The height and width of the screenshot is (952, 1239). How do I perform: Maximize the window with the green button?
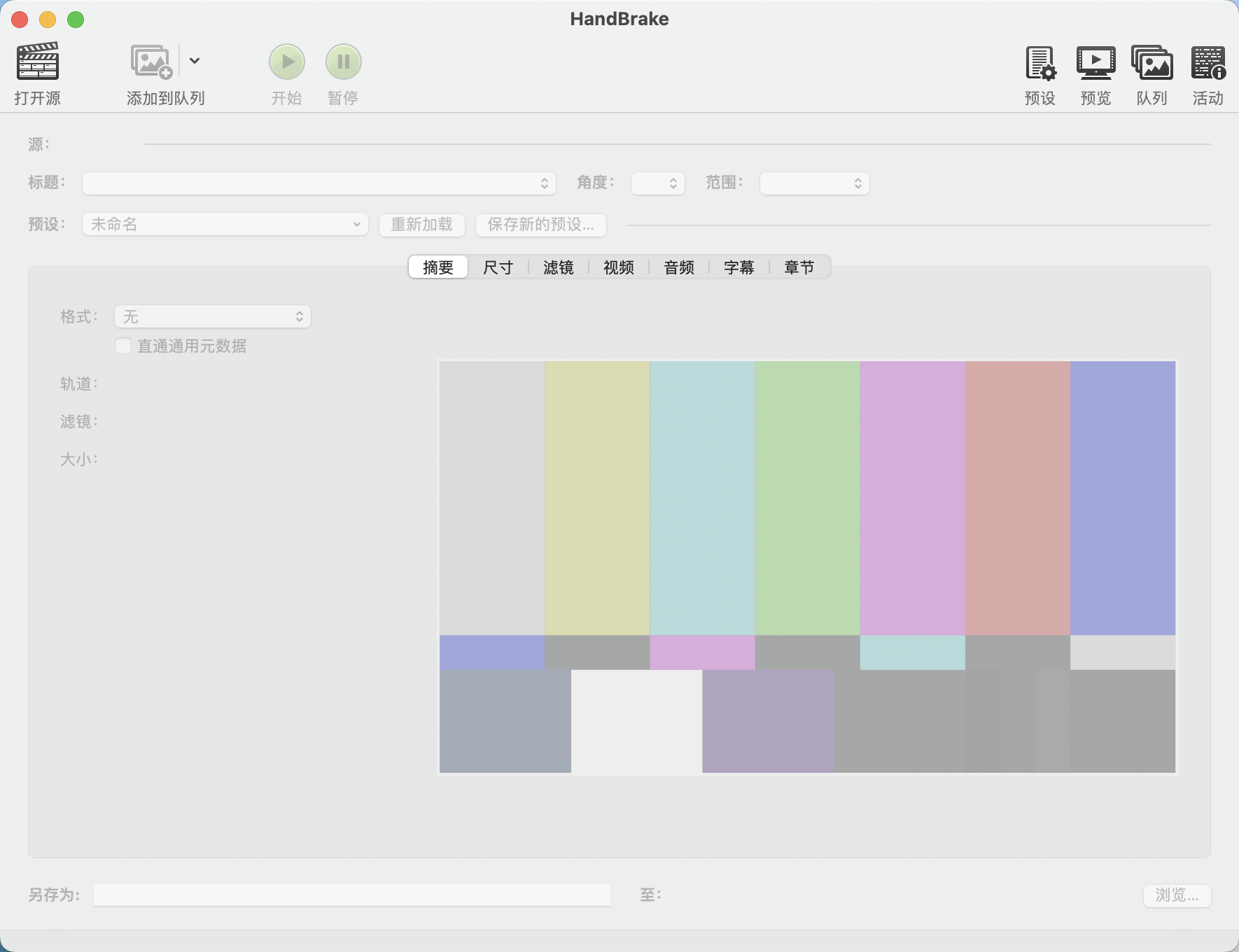(x=76, y=20)
